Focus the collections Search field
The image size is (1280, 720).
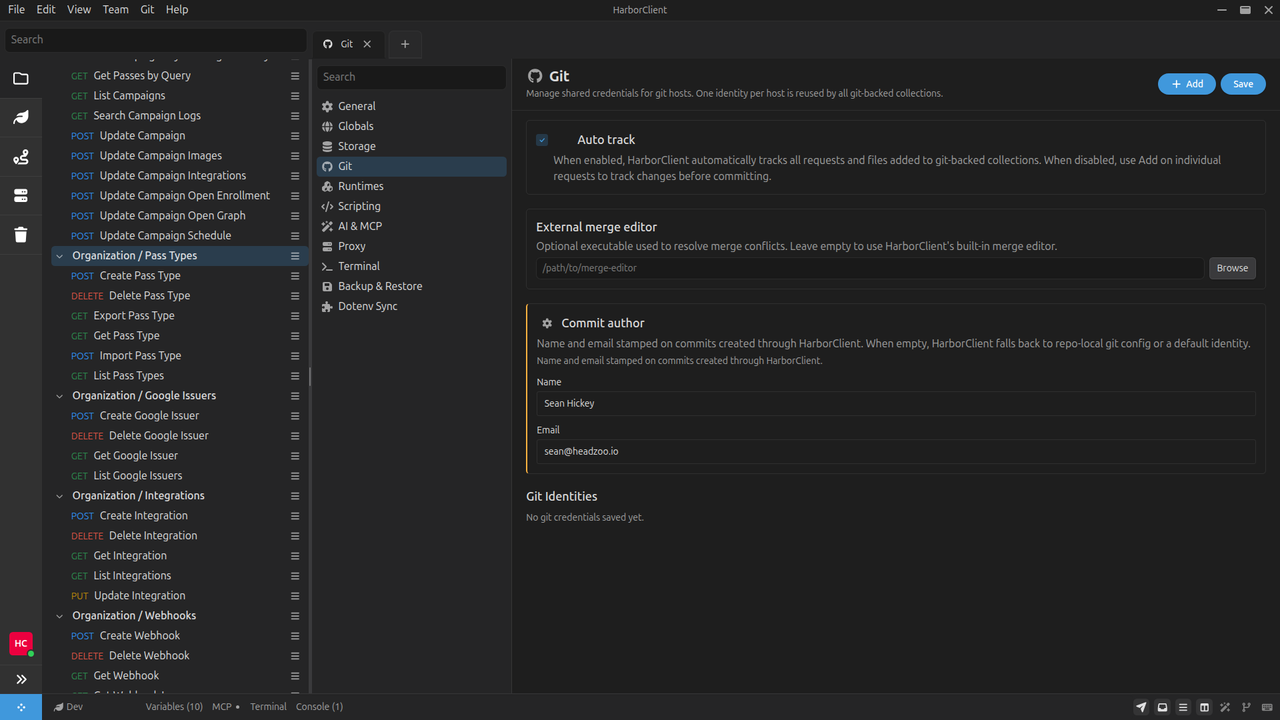[x=155, y=40]
